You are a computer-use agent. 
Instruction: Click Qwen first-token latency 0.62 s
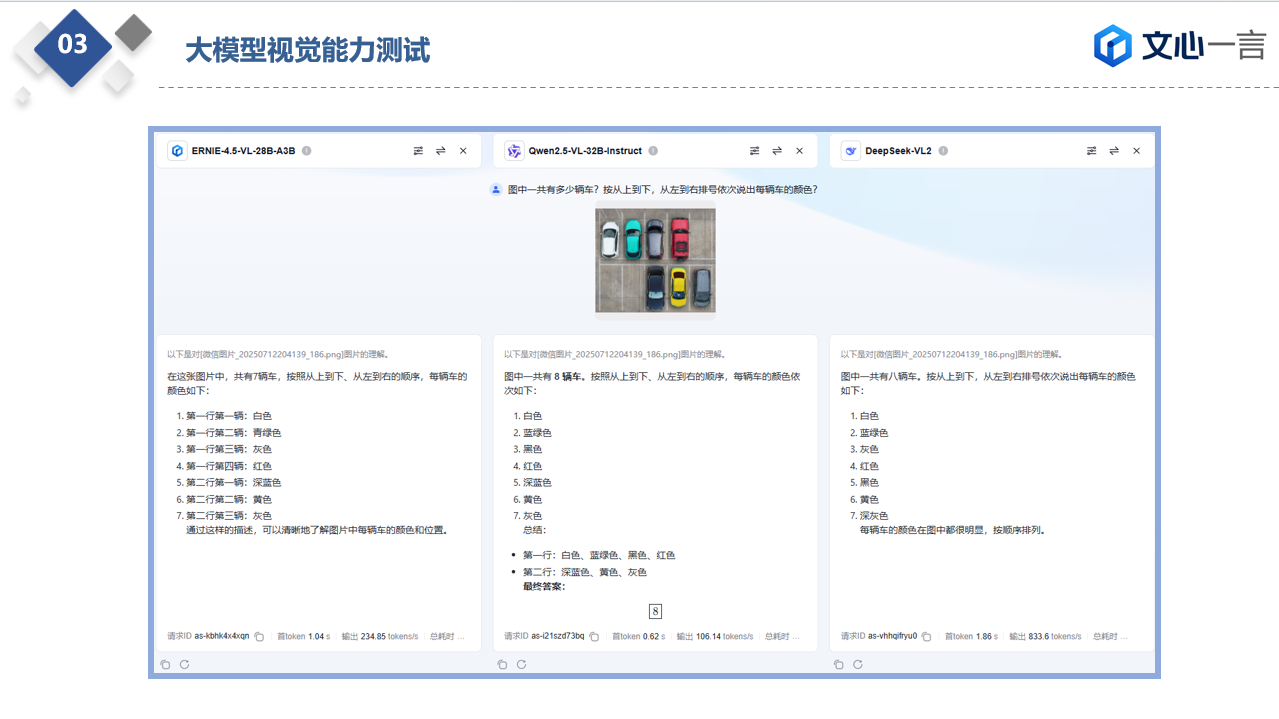(639, 636)
